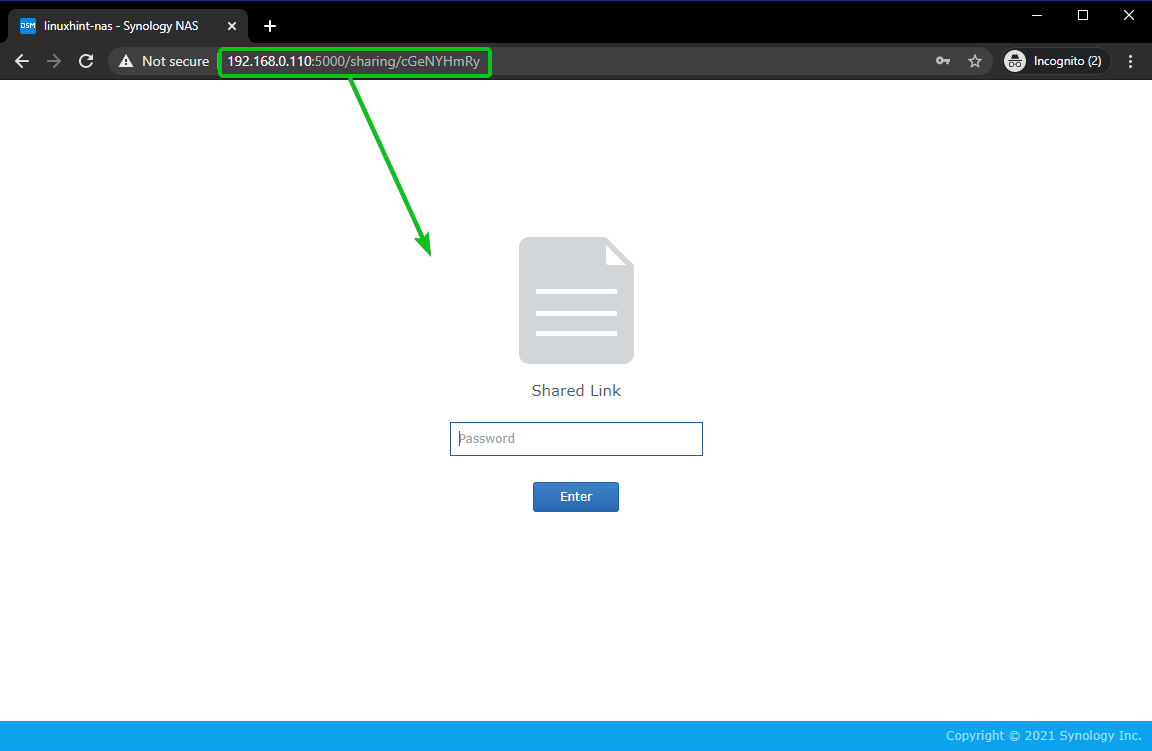The image size is (1152, 751).
Task: Close the linuxhint-nas tab
Action: pyautogui.click(x=231, y=26)
